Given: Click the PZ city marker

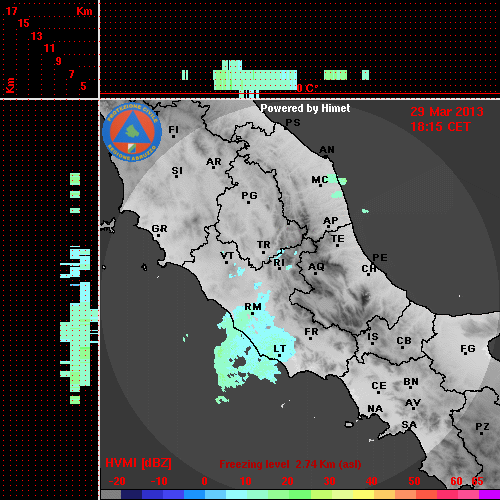Looking at the screenshot, I should (481, 433).
